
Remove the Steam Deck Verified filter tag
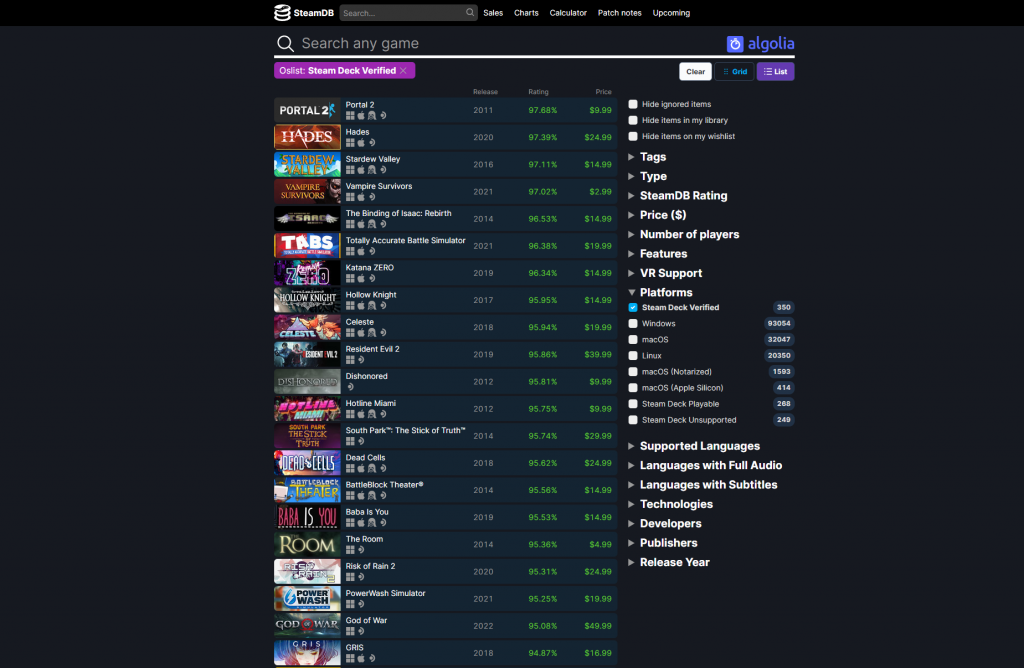point(404,71)
